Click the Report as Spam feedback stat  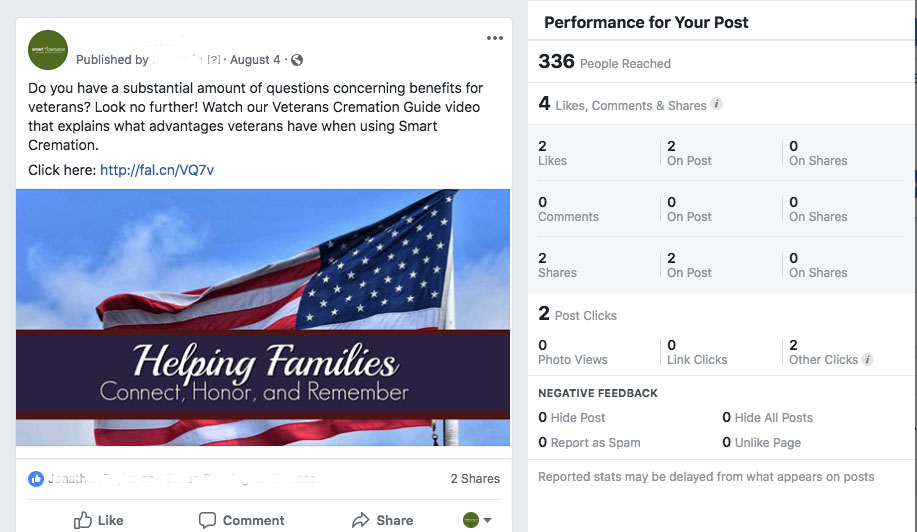589,443
